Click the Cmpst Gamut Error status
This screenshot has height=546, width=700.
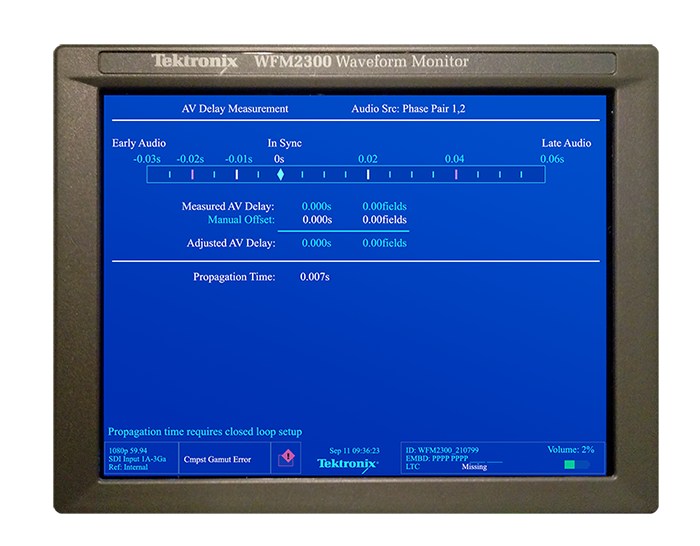tap(217, 459)
